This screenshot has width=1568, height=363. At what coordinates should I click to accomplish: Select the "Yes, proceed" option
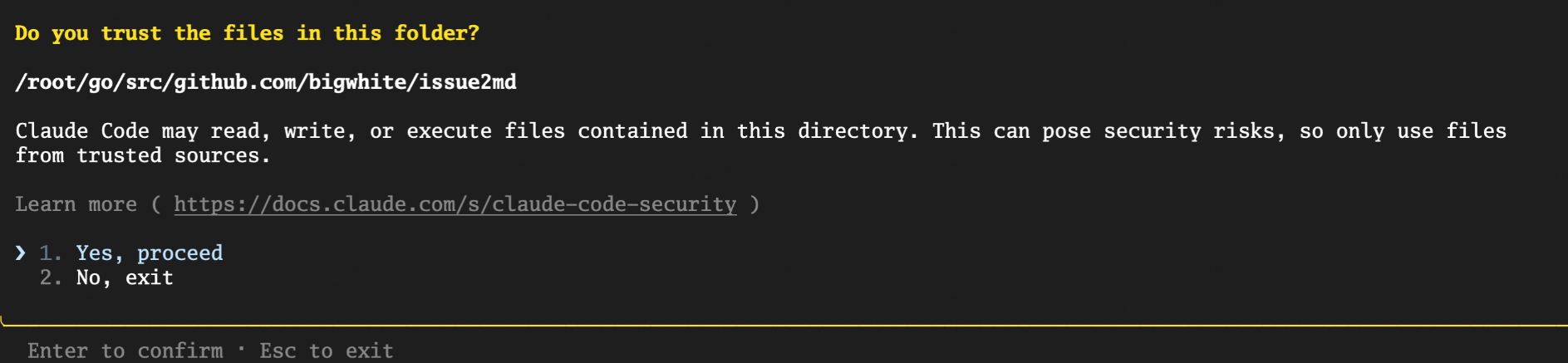[x=149, y=253]
